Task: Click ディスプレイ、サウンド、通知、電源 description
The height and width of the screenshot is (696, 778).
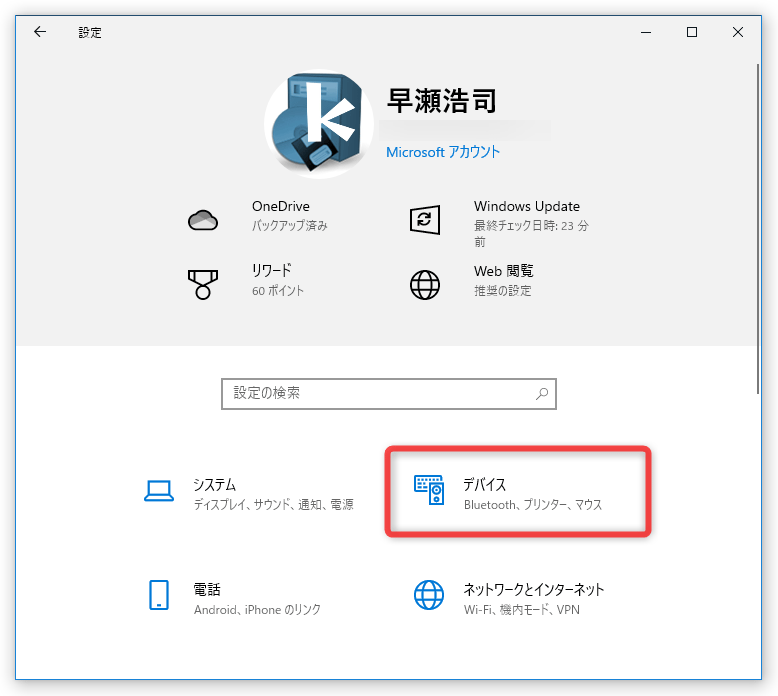Action: [x=273, y=505]
